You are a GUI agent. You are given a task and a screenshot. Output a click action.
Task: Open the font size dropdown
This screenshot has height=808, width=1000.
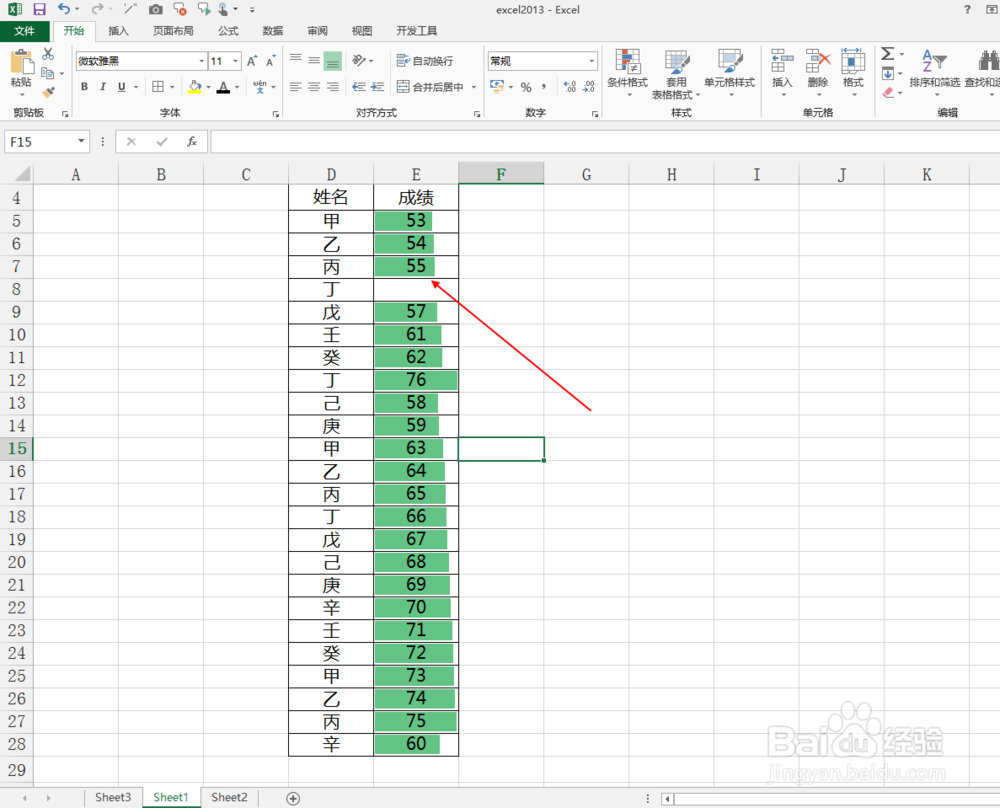tap(236, 61)
